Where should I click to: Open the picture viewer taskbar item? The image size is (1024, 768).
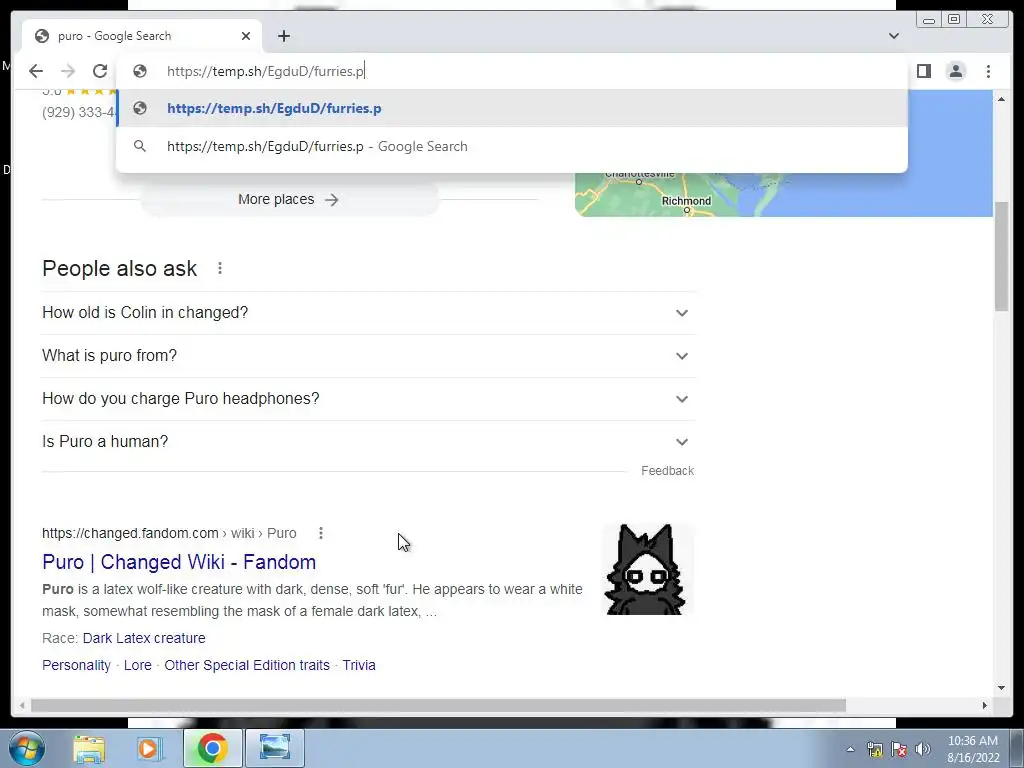tap(275, 748)
